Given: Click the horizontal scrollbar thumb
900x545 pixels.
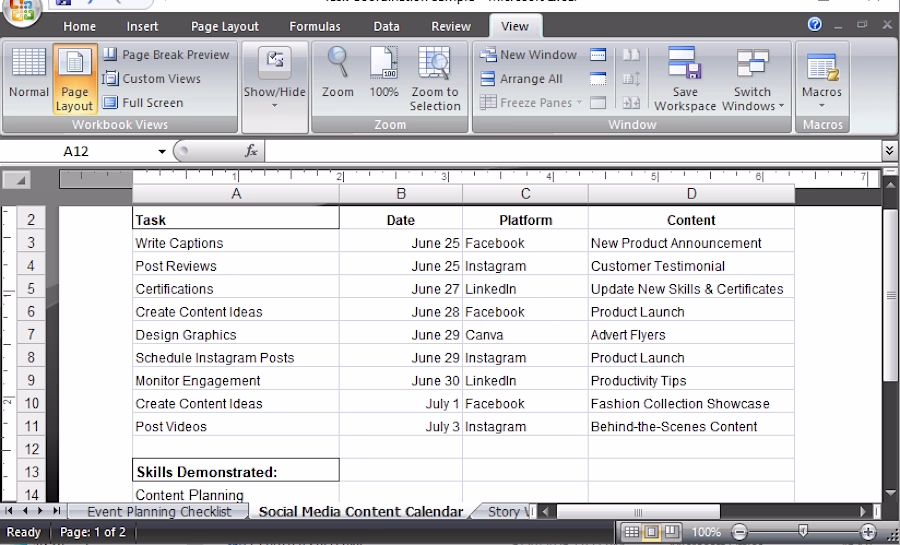Looking at the screenshot, I should (638, 511).
